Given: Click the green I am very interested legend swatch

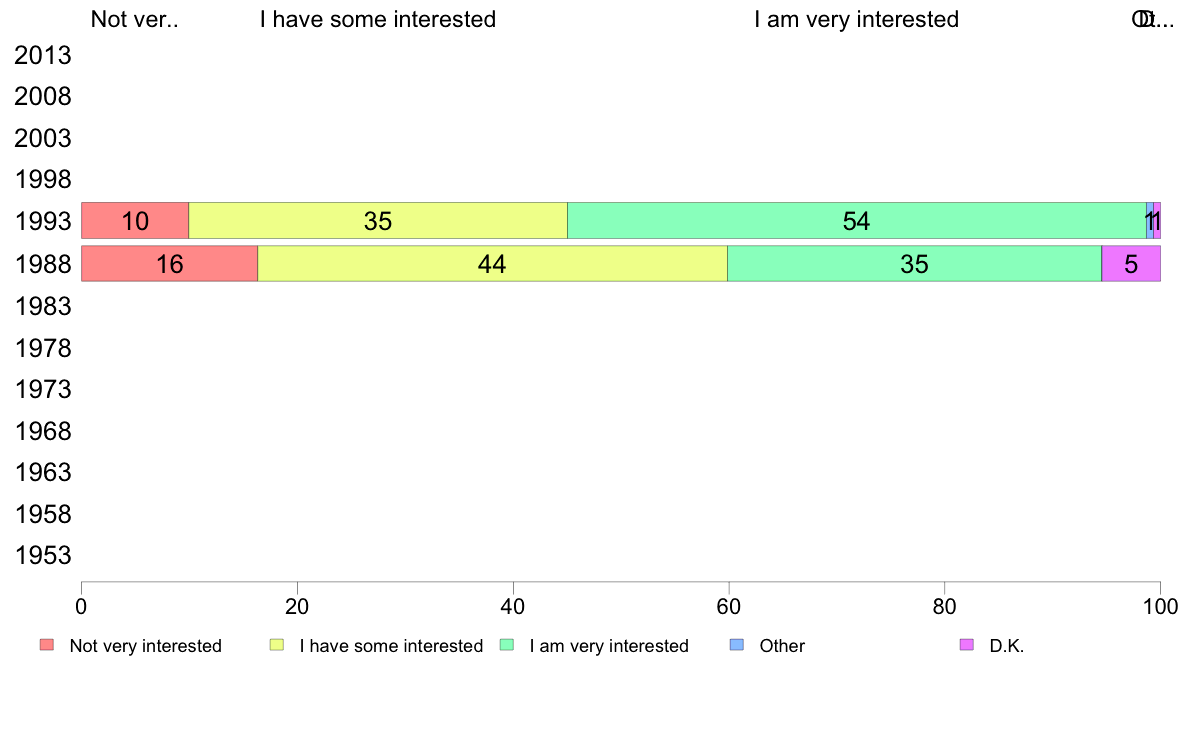Looking at the screenshot, I should [x=507, y=645].
